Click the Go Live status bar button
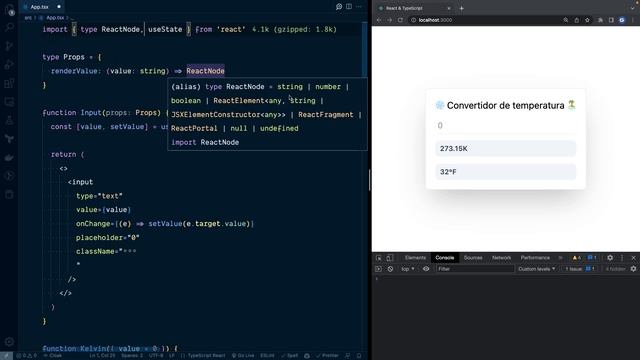Image resolution: width=640 pixels, height=360 pixels. pyautogui.click(x=242, y=356)
